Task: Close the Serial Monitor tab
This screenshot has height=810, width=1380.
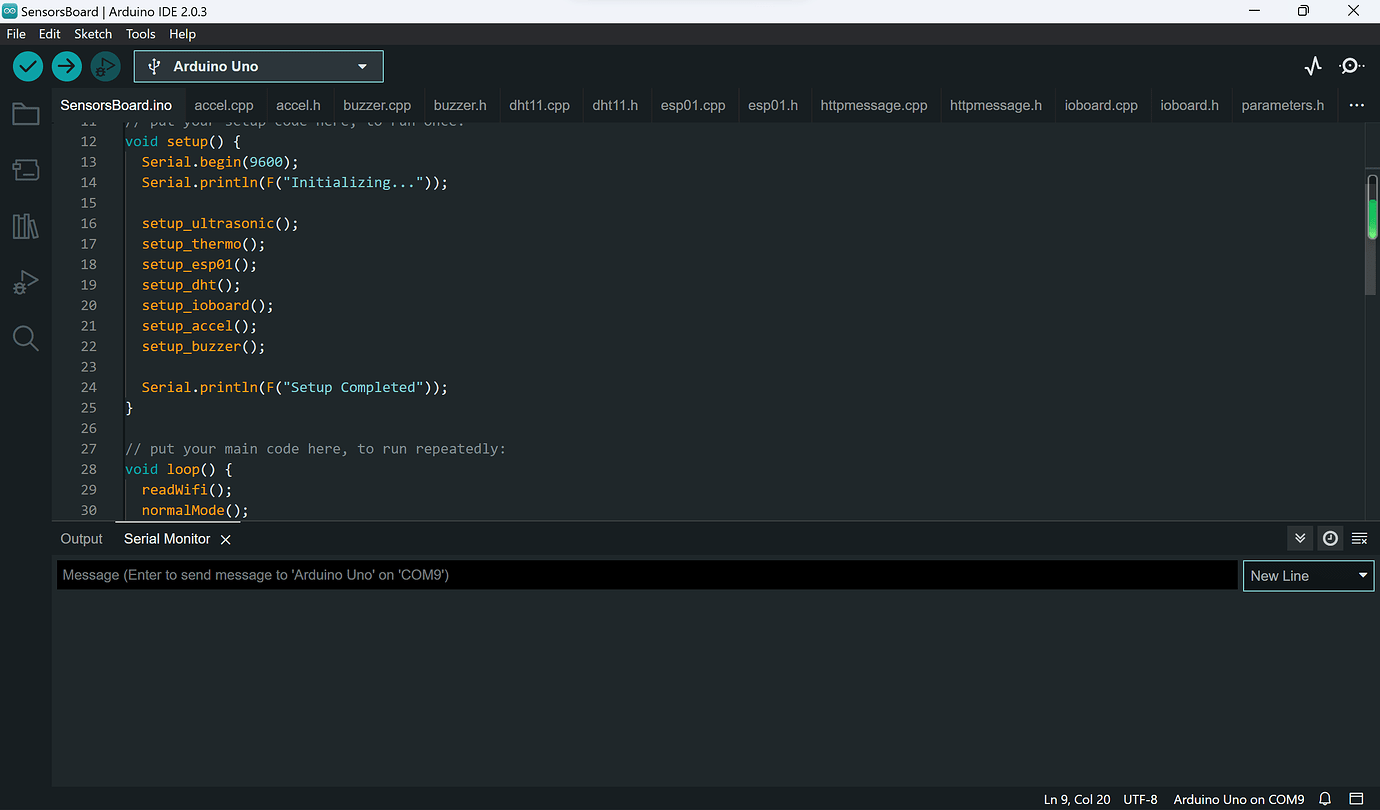Action: pyautogui.click(x=225, y=538)
